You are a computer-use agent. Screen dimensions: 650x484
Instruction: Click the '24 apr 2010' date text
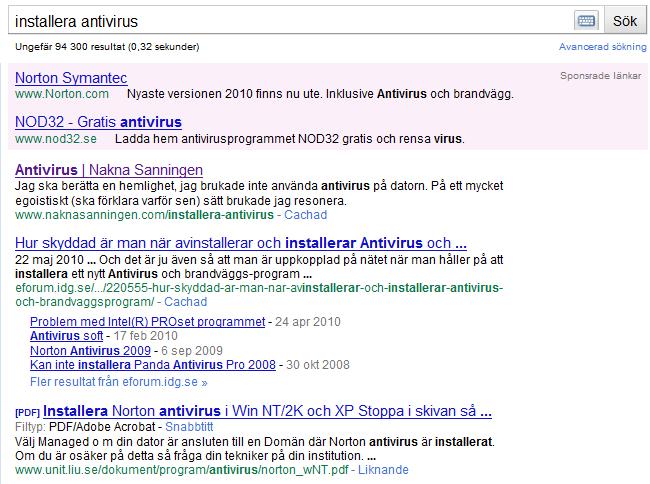[308, 322]
